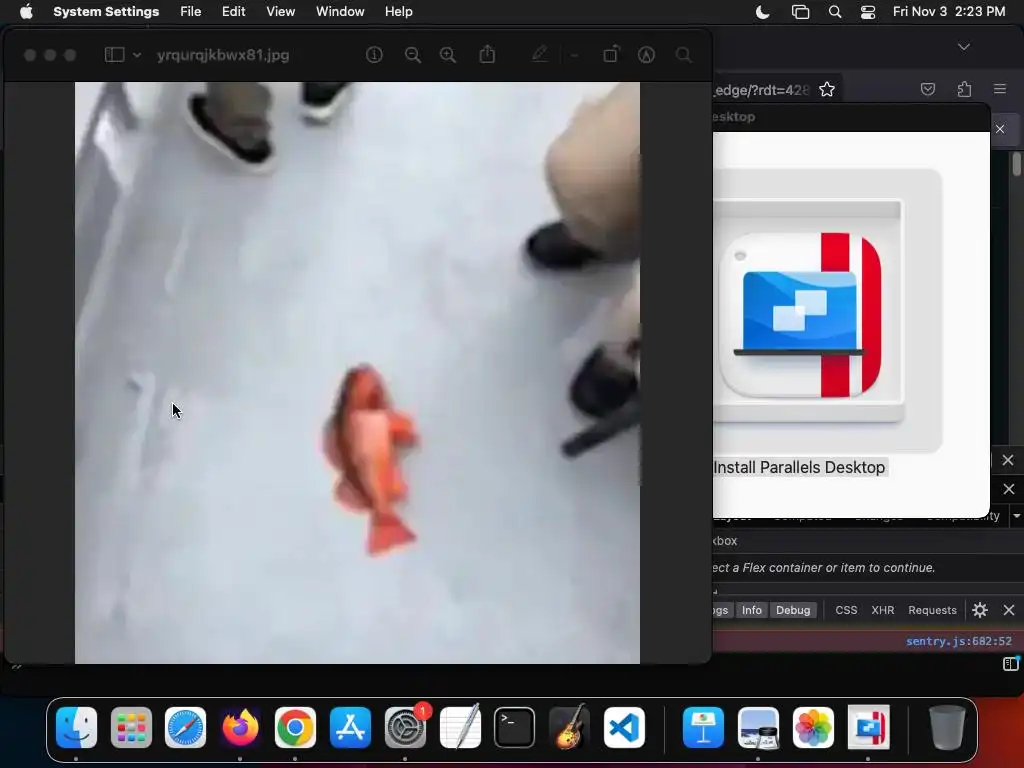Open the Trash from the Dock
1024x768 pixels.
click(x=947, y=728)
